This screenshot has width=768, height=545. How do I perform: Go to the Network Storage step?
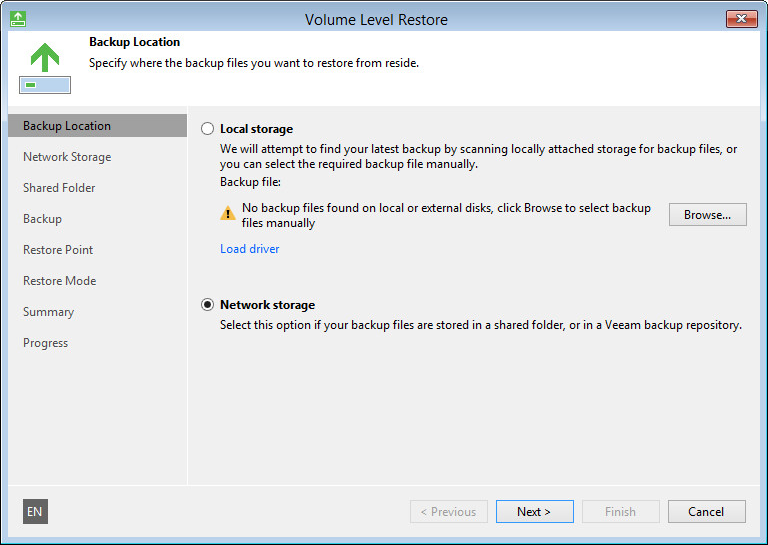pyautogui.click(x=67, y=157)
